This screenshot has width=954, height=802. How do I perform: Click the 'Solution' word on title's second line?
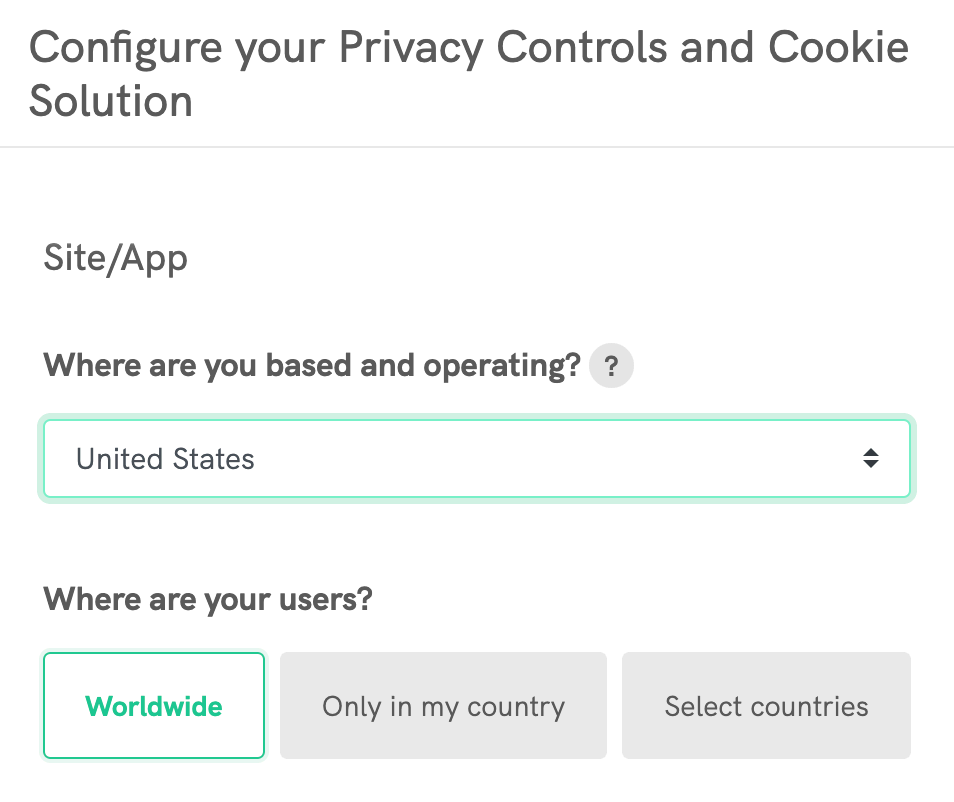click(110, 101)
